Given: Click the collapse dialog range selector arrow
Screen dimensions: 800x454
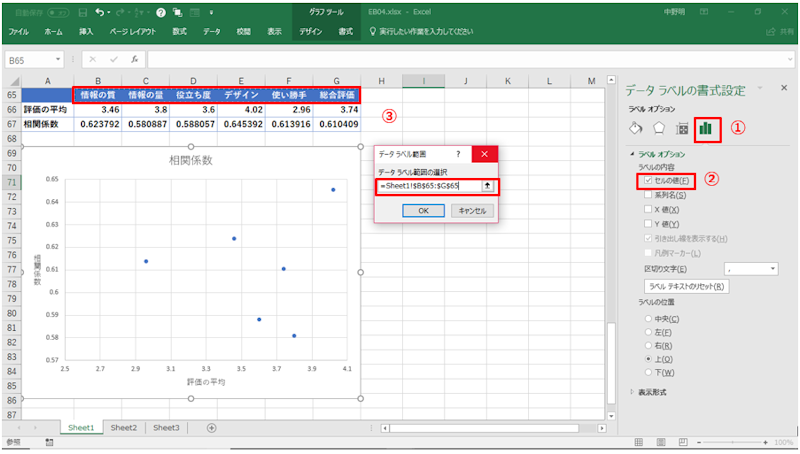Looking at the screenshot, I should coord(487,186).
